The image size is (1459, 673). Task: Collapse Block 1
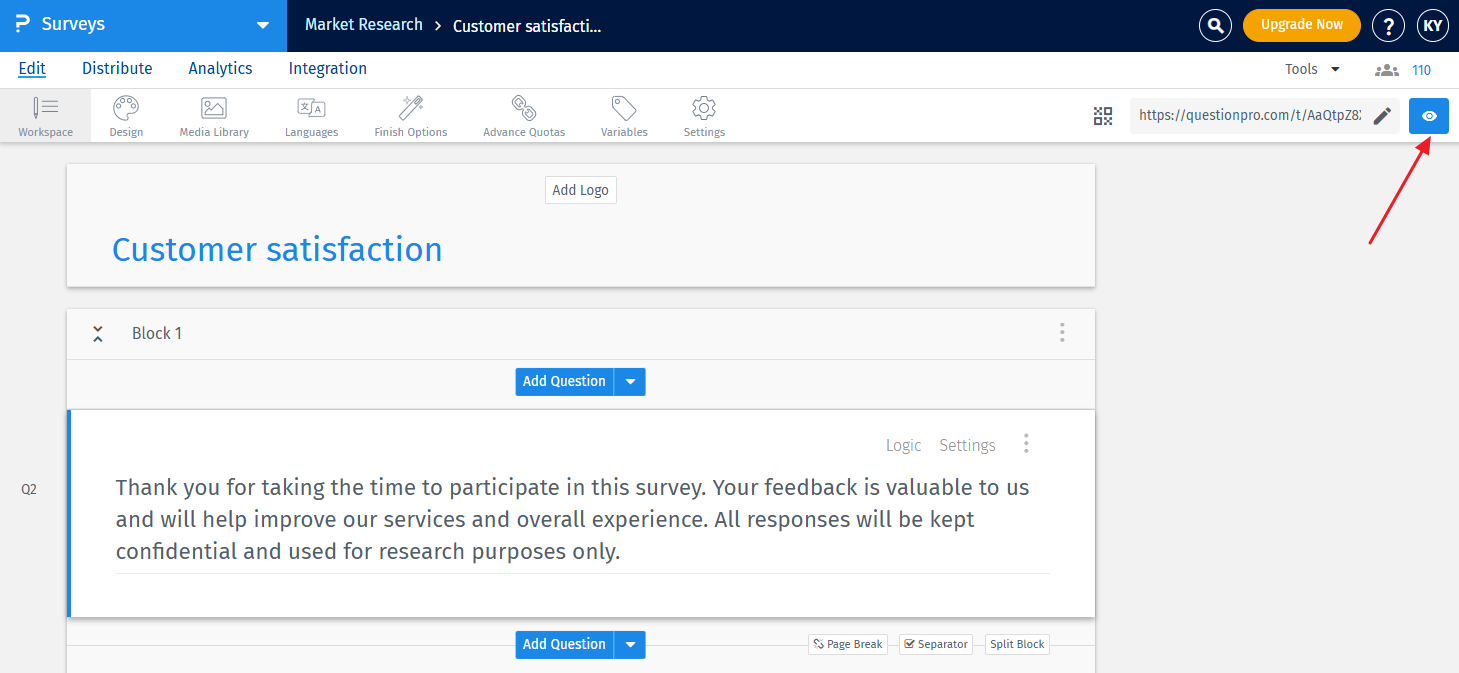[98, 333]
